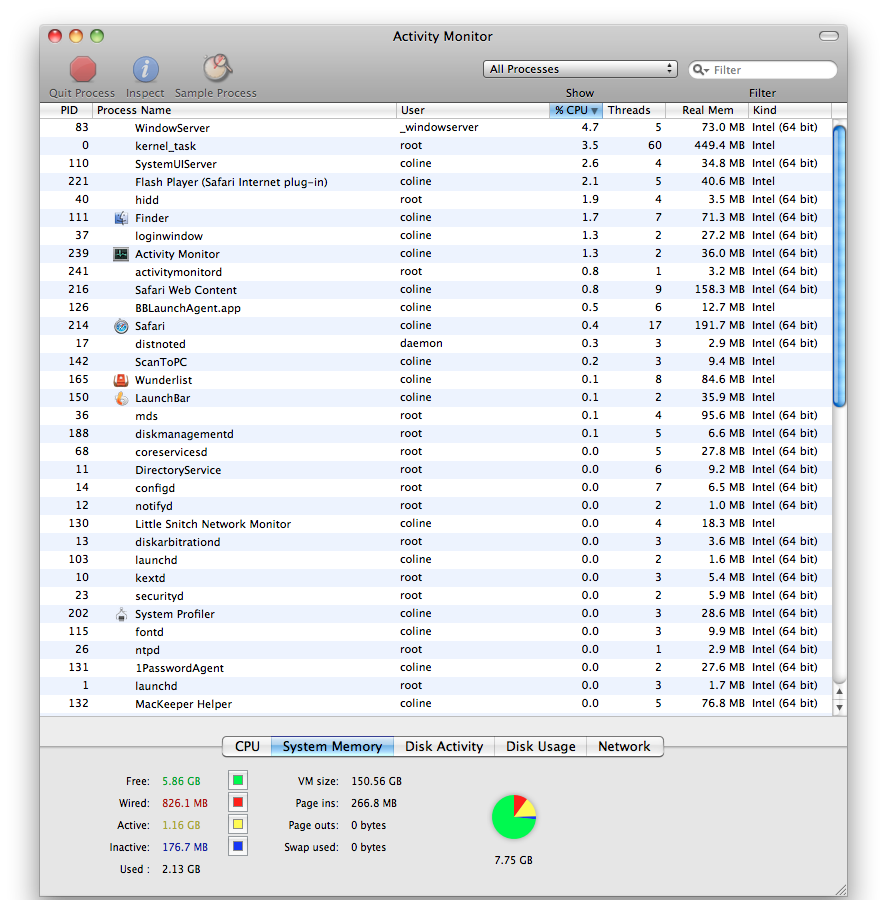Select the DirectoryService process
The width and height of the screenshot is (887, 900).
pos(436,470)
